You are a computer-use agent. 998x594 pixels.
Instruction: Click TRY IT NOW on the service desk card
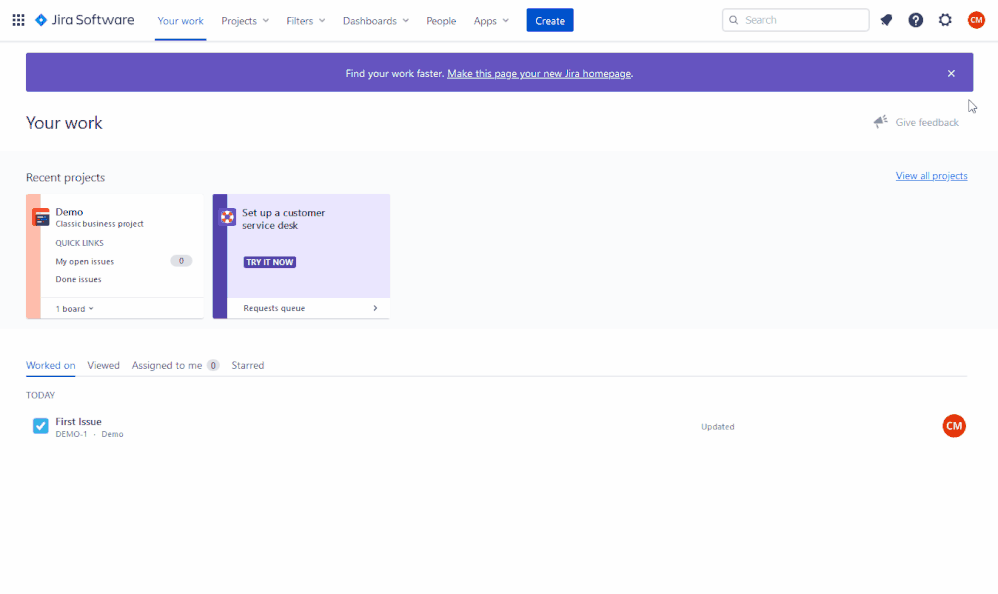point(268,261)
